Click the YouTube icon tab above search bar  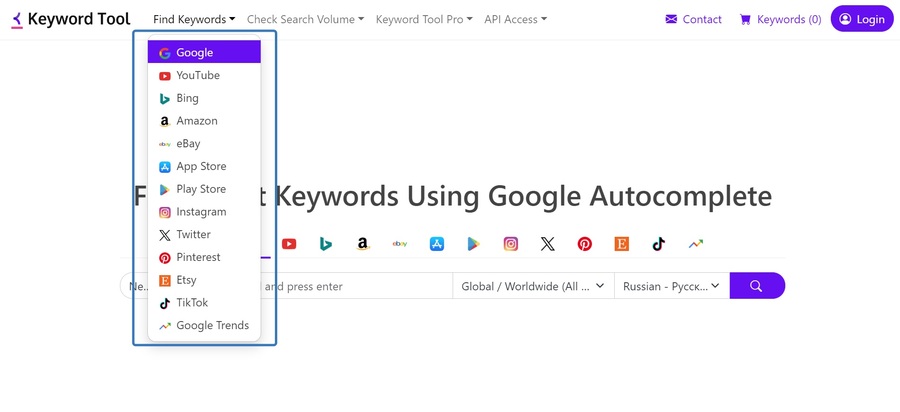tap(289, 244)
